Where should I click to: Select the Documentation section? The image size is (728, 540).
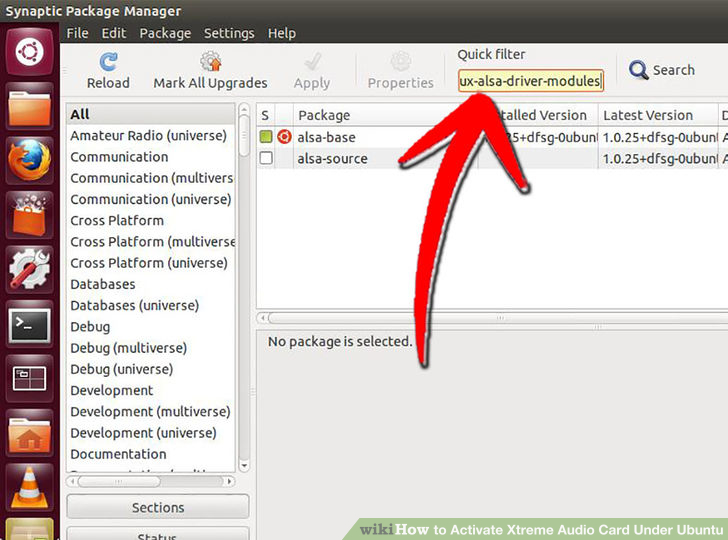pos(151,454)
